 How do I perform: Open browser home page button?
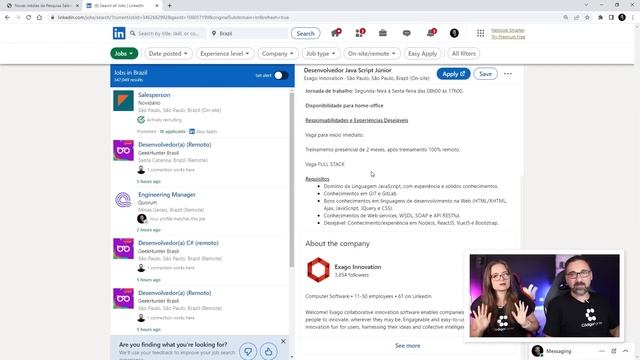[x=39, y=18]
